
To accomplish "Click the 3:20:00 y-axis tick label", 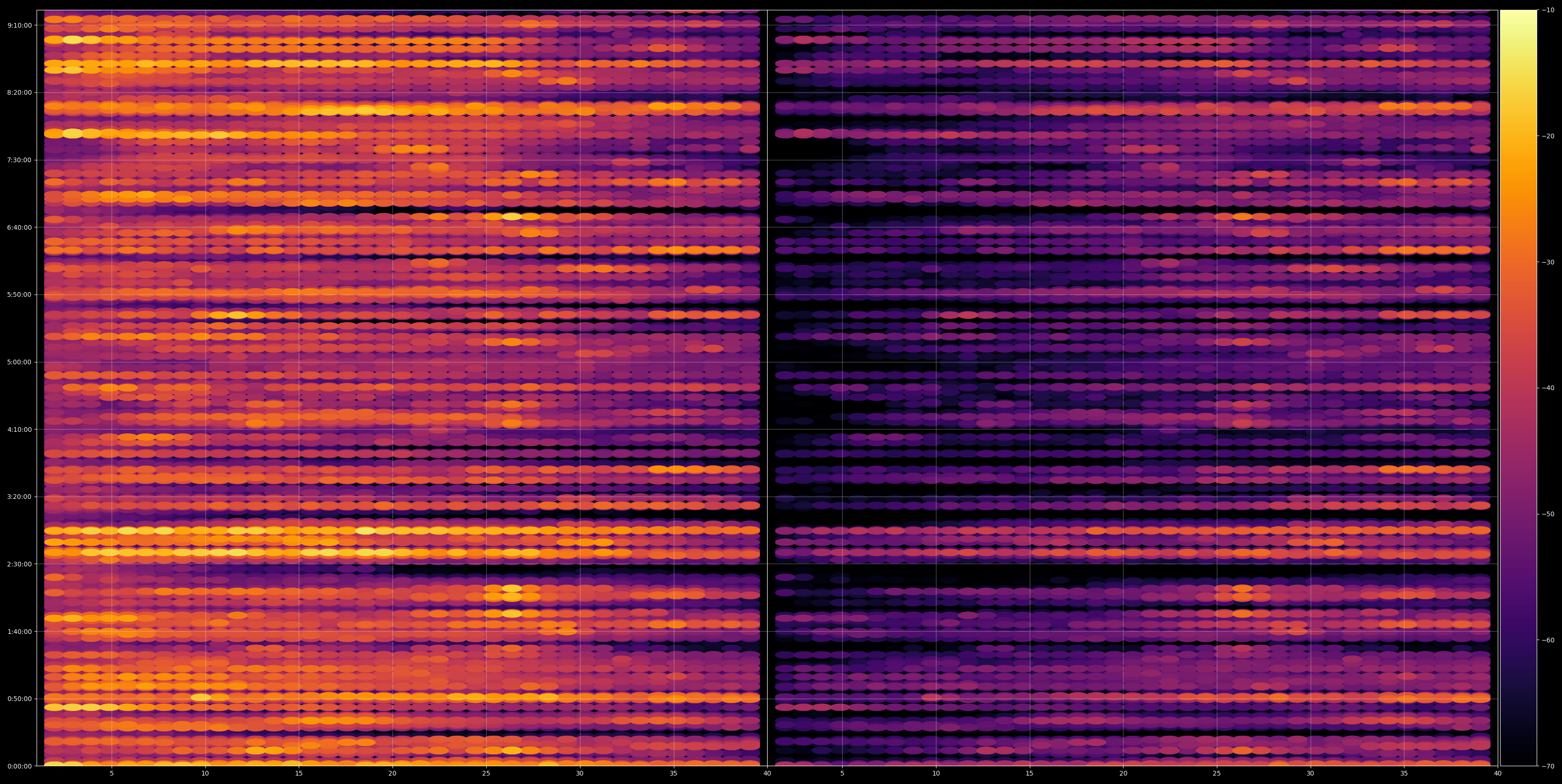I will [x=19, y=497].
